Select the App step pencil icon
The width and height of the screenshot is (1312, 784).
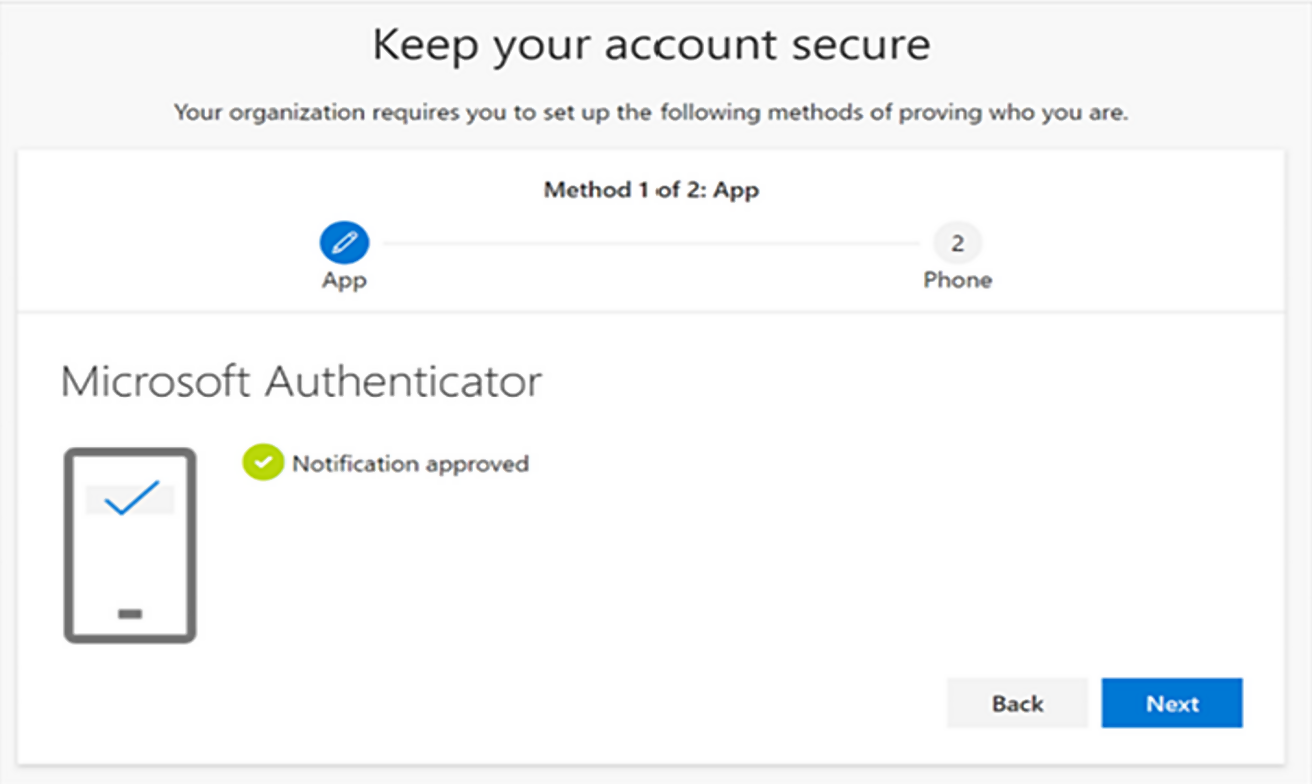(x=345, y=243)
